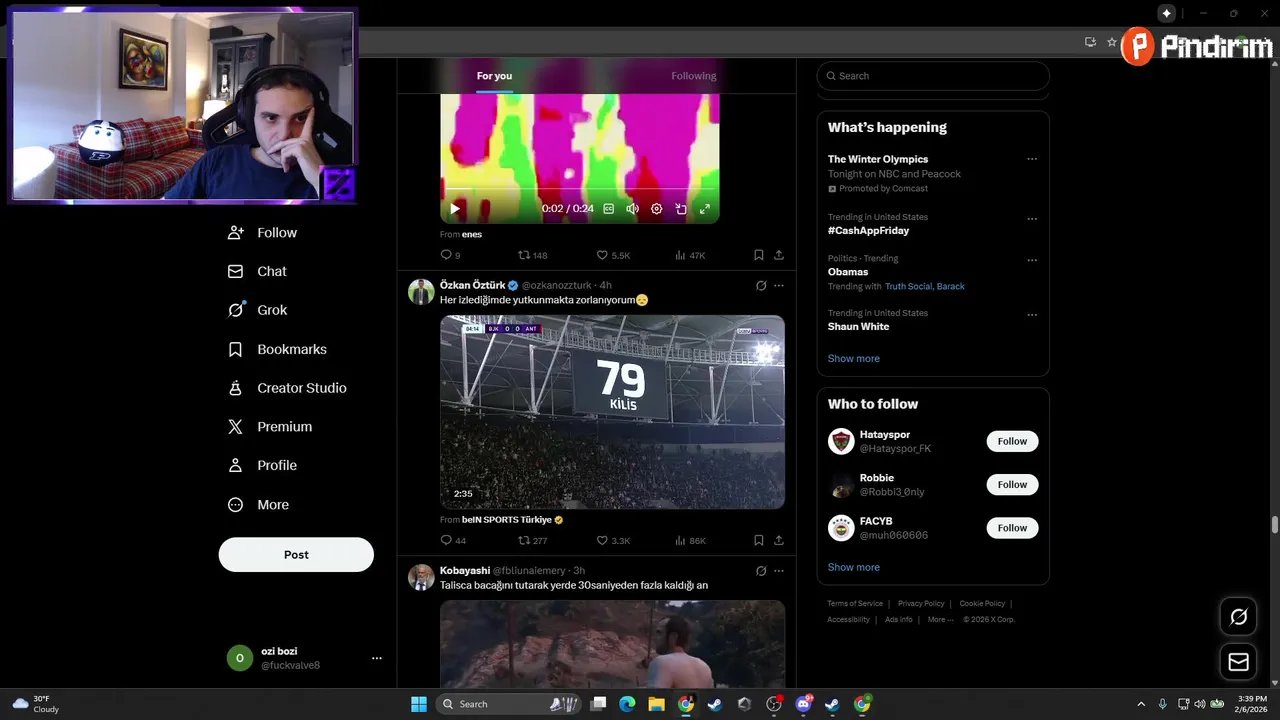Open options for #CashAppFriday trend
This screenshot has height=720, width=1280.
pos(1032,218)
